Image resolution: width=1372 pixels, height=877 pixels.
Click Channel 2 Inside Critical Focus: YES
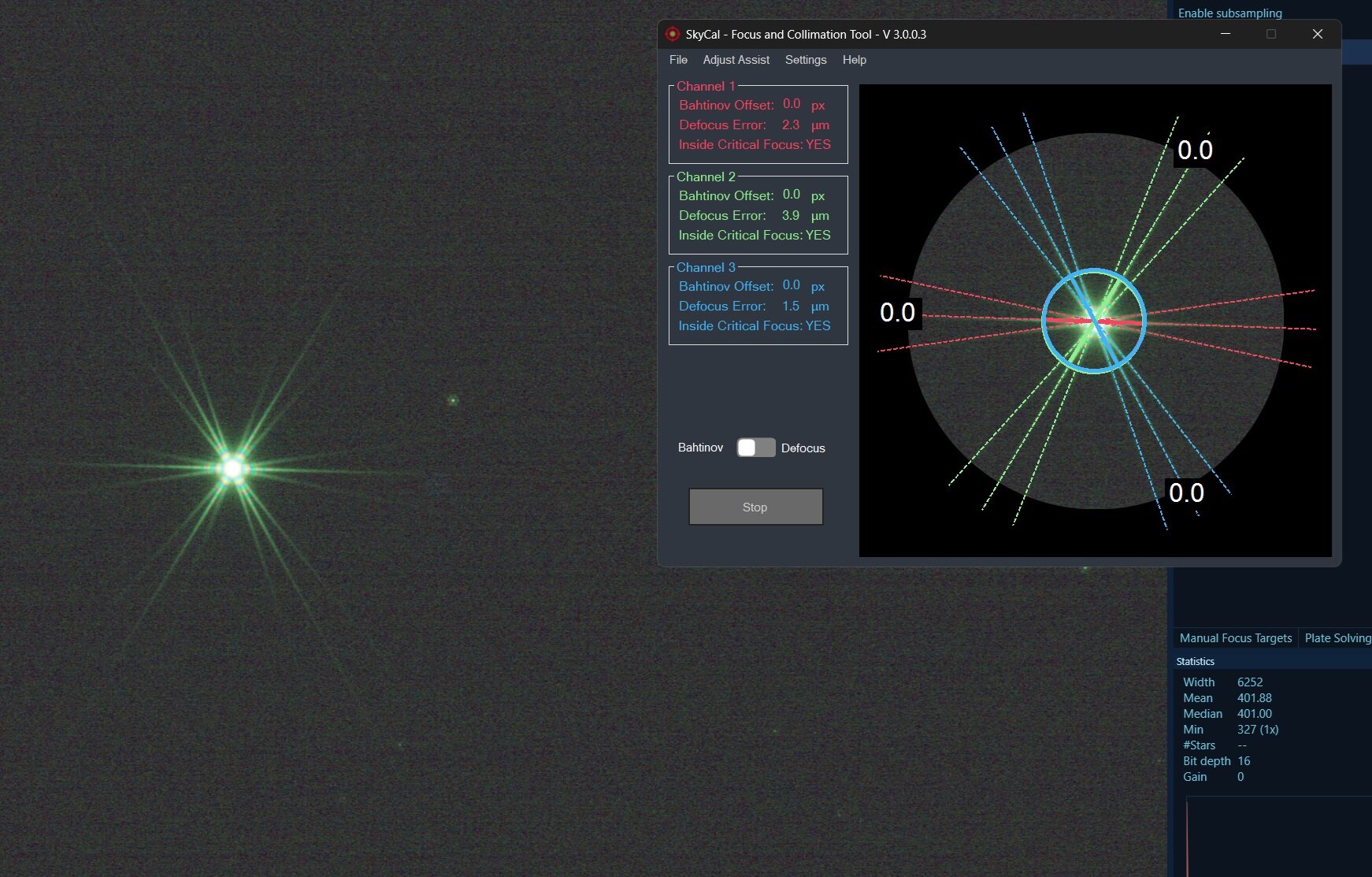click(755, 235)
